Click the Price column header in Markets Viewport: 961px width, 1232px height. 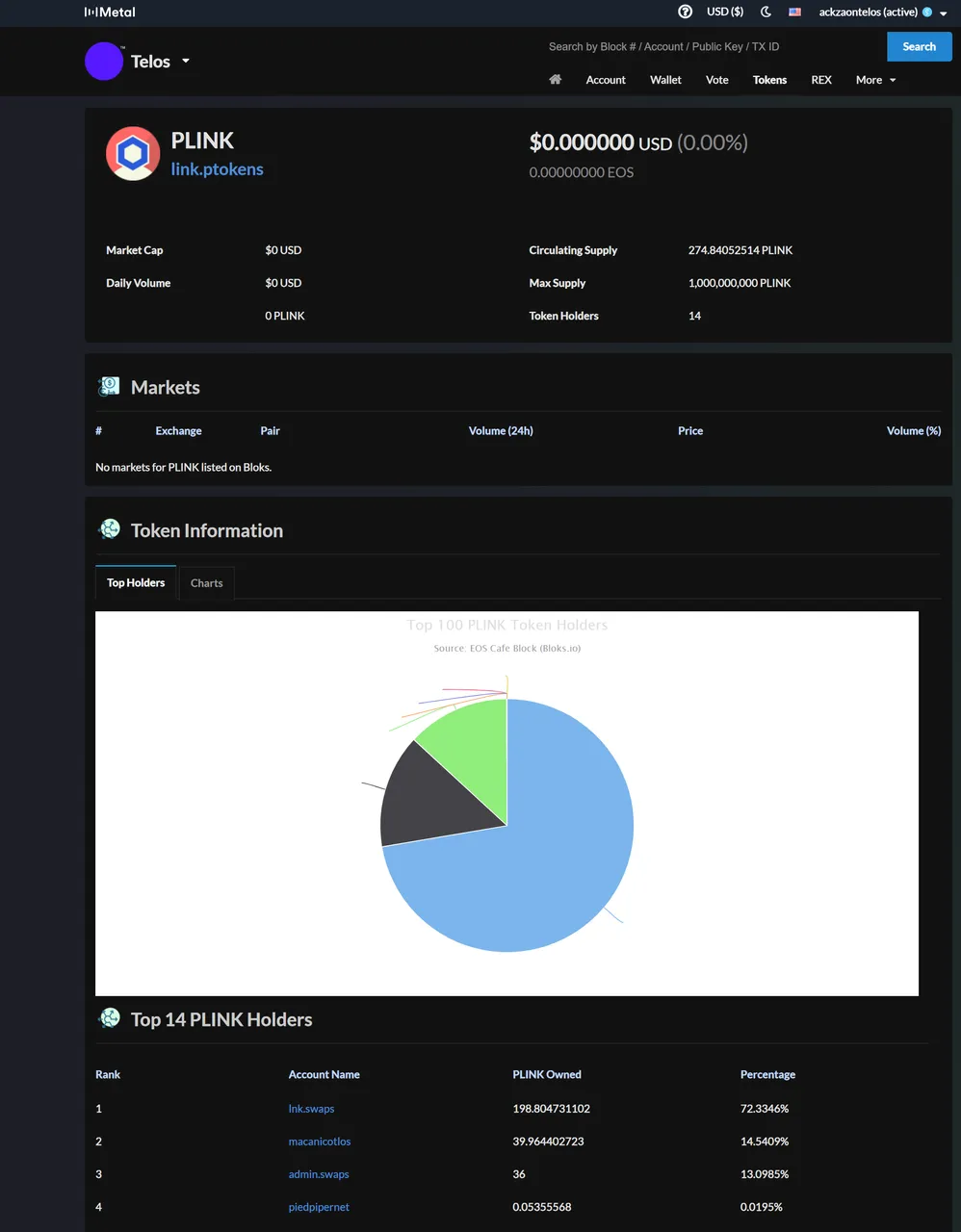click(x=690, y=431)
